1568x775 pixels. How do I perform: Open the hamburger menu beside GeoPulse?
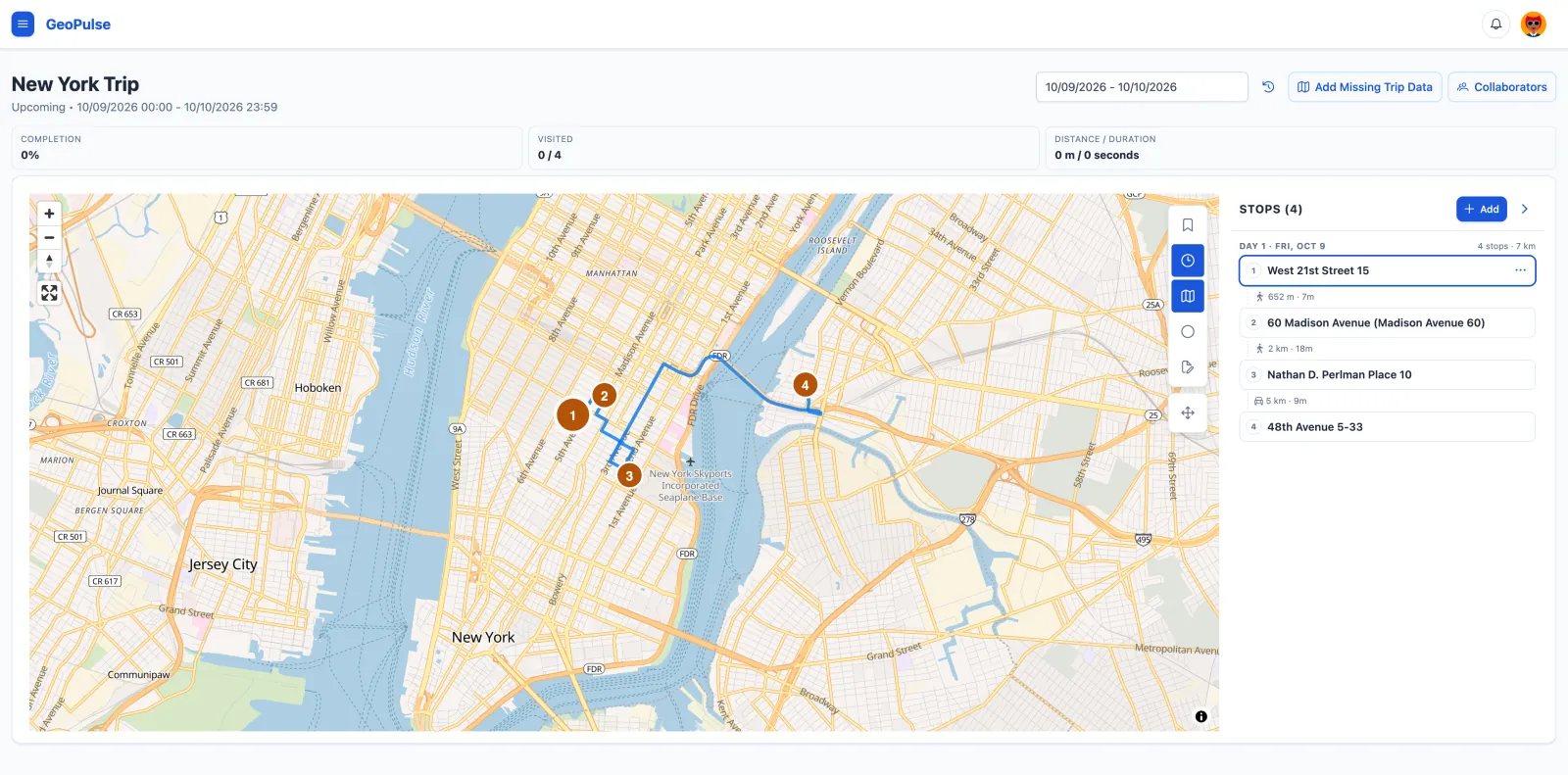23,24
